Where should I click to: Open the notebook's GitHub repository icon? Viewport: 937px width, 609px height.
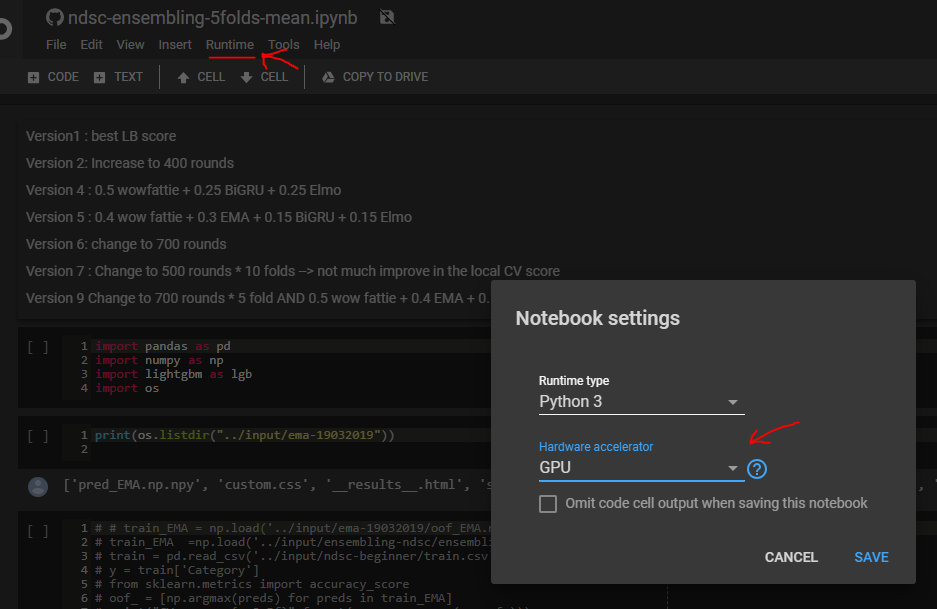(x=55, y=16)
